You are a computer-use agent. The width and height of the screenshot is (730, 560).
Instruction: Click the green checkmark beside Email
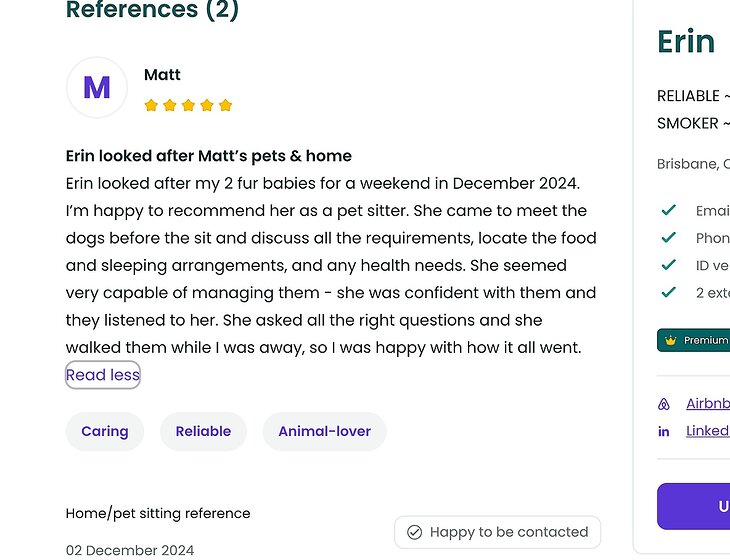click(x=669, y=210)
